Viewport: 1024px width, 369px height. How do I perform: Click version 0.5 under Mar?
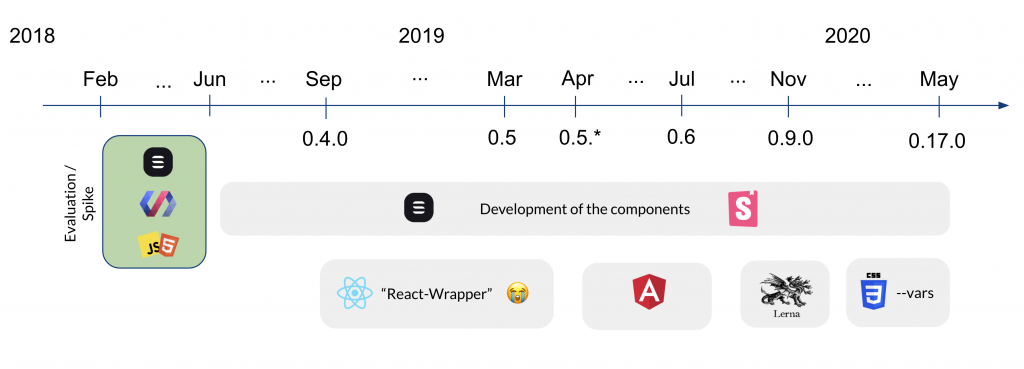pyautogui.click(x=502, y=138)
